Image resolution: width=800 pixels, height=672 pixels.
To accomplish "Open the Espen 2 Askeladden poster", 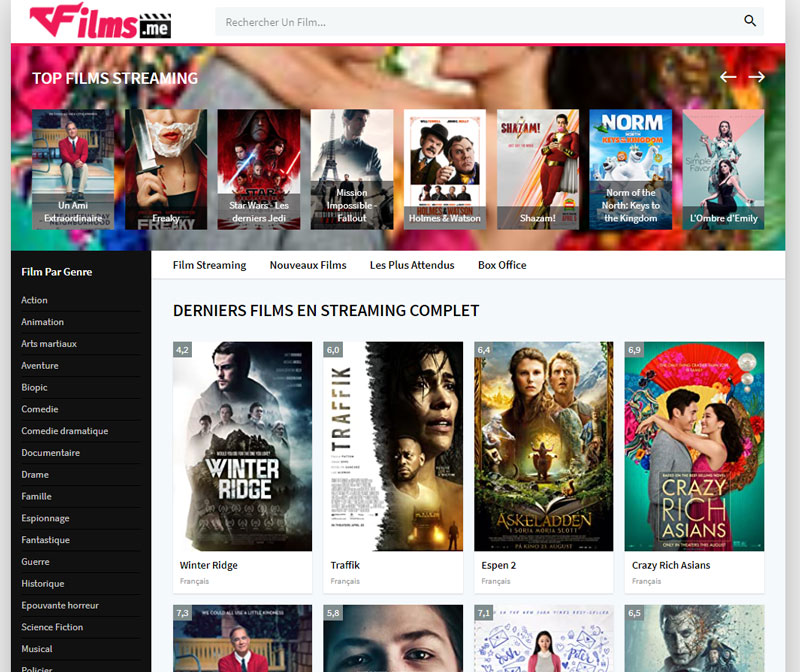I will click(x=544, y=446).
